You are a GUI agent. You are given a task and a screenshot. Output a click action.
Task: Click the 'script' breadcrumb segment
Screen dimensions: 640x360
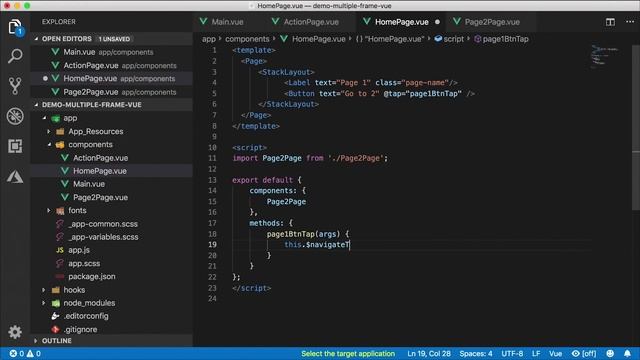pos(449,39)
